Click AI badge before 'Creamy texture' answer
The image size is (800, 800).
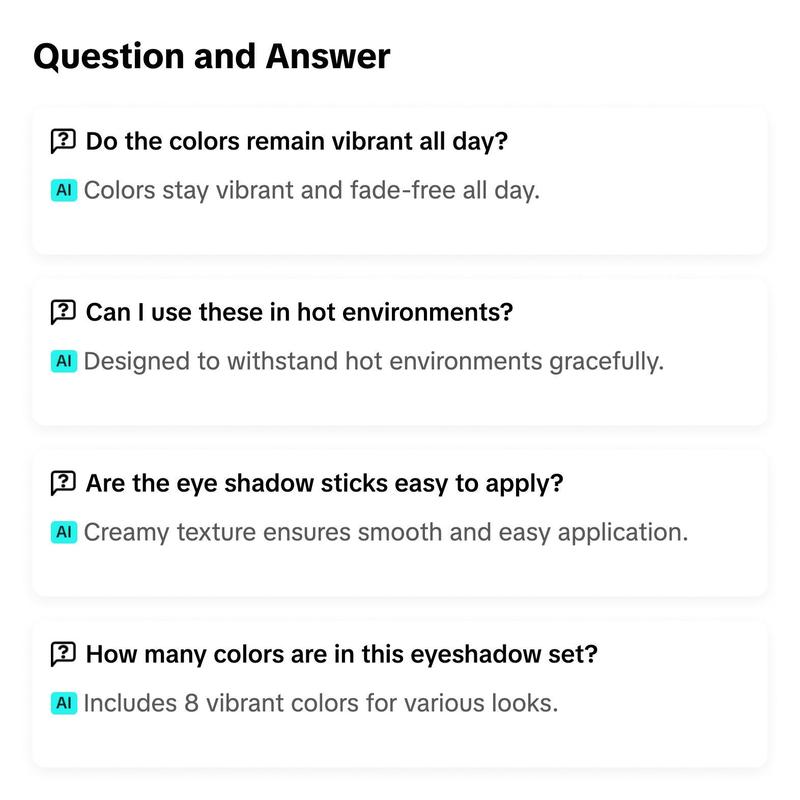(x=64, y=532)
